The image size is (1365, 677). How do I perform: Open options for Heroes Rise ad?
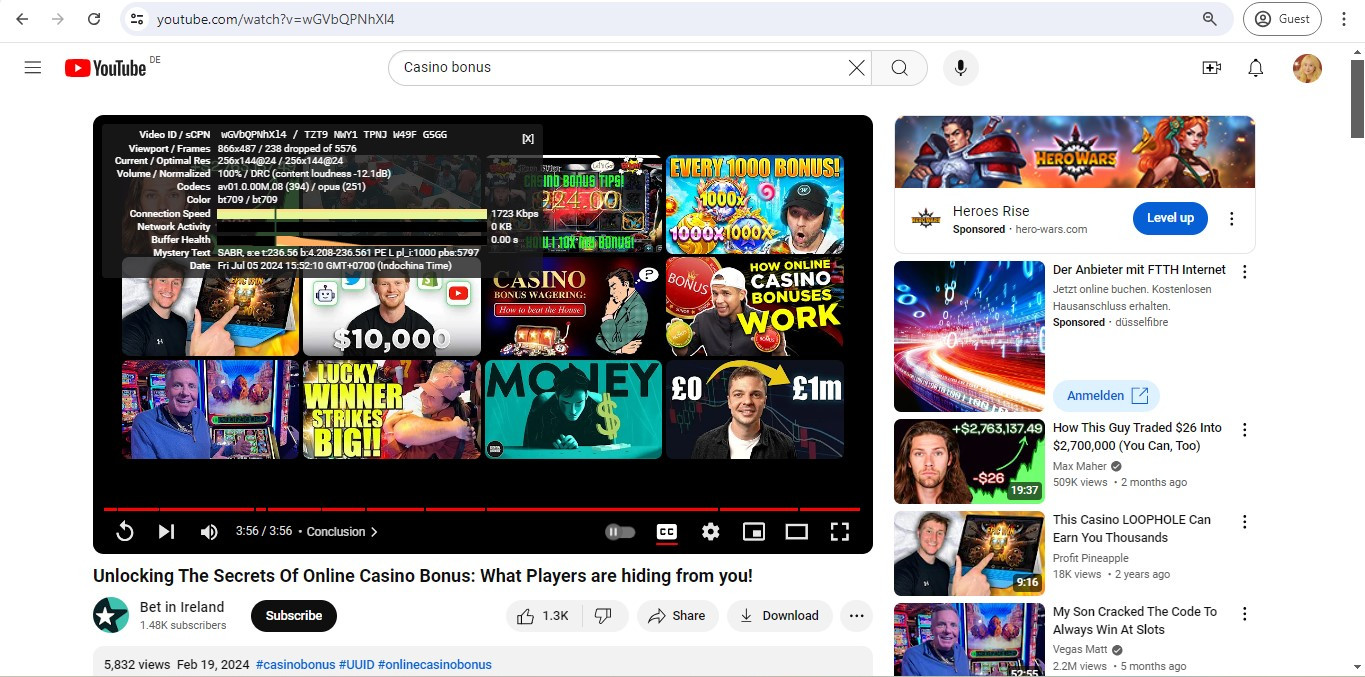(x=1232, y=219)
